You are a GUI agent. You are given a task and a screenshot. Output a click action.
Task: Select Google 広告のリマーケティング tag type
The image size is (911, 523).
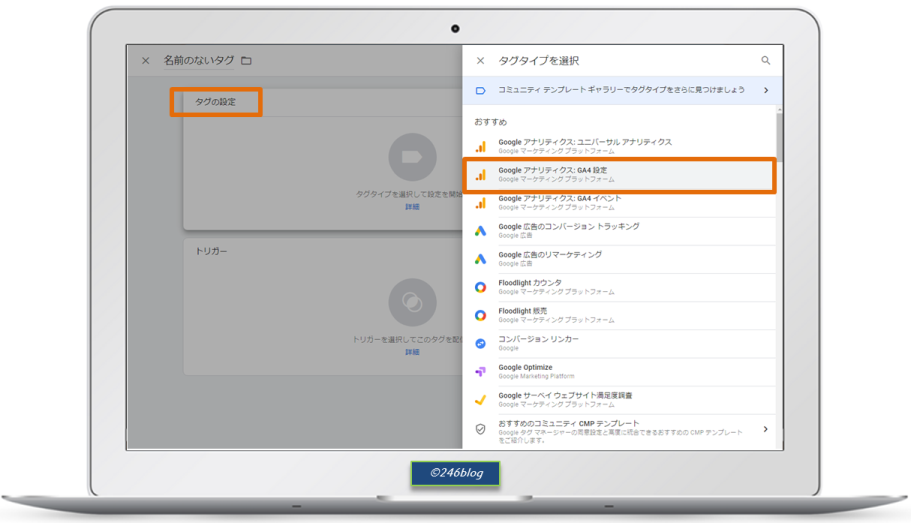tap(619, 259)
